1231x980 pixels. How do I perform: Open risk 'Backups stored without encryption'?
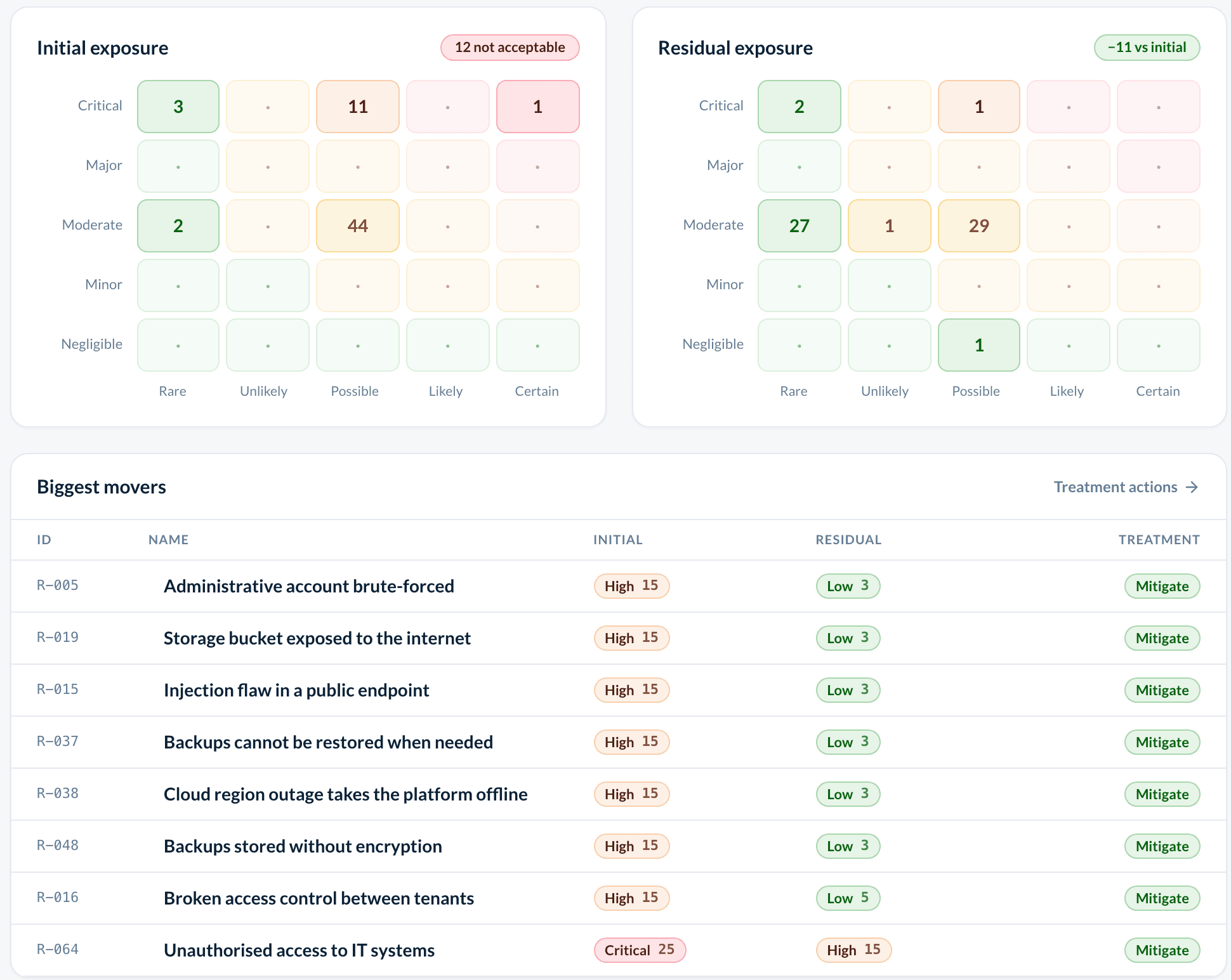[x=303, y=846]
